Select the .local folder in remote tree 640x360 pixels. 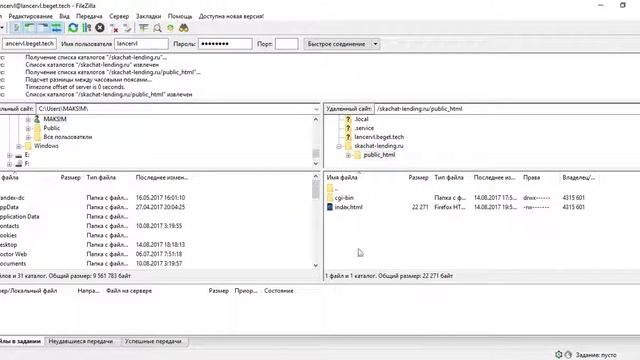[361, 119]
